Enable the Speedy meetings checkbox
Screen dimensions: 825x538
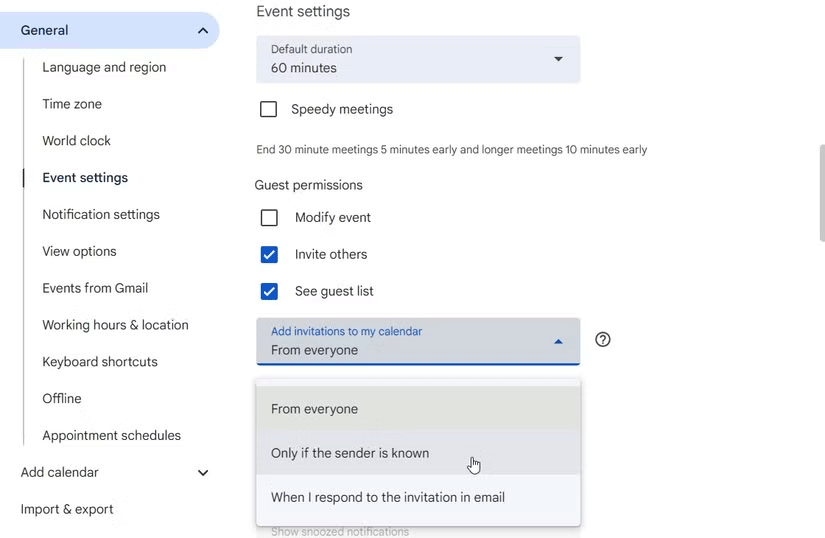268,110
